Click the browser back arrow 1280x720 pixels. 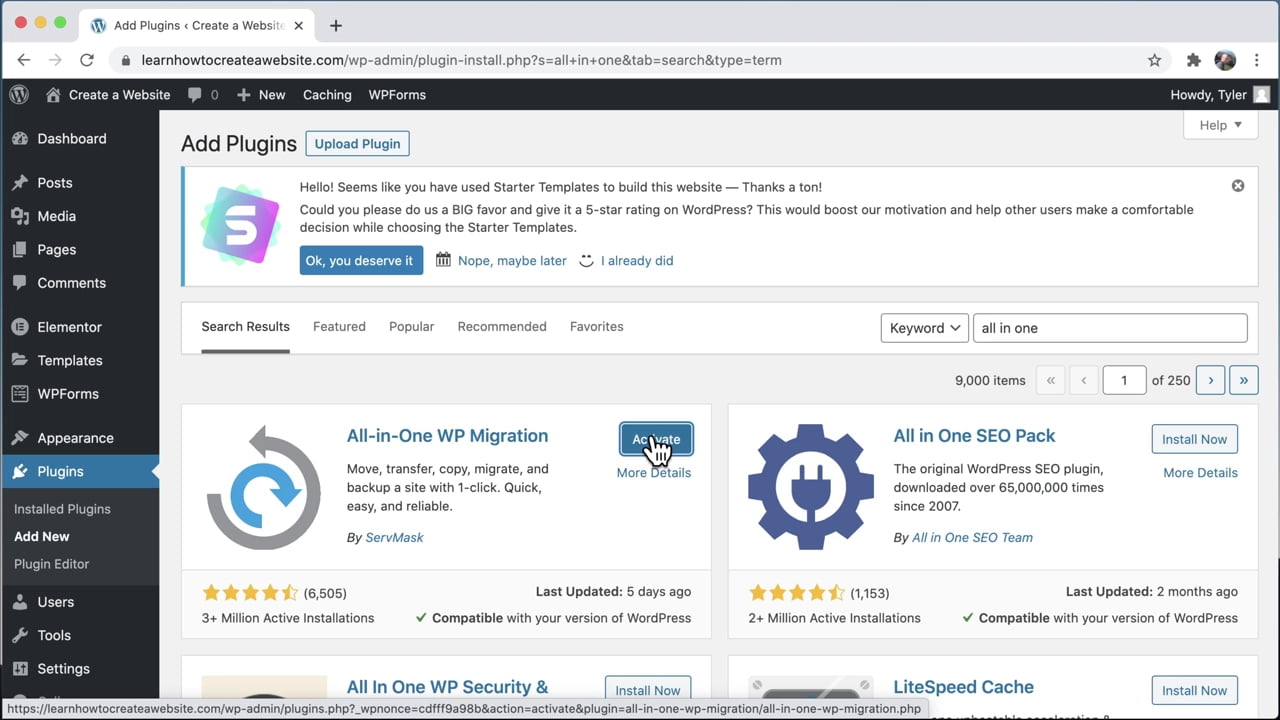[x=24, y=60]
